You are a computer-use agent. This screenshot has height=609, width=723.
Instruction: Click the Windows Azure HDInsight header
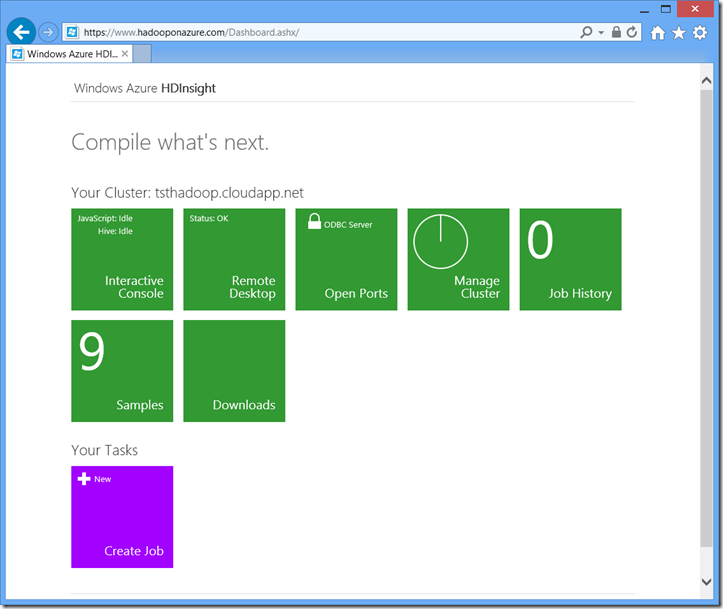145,88
